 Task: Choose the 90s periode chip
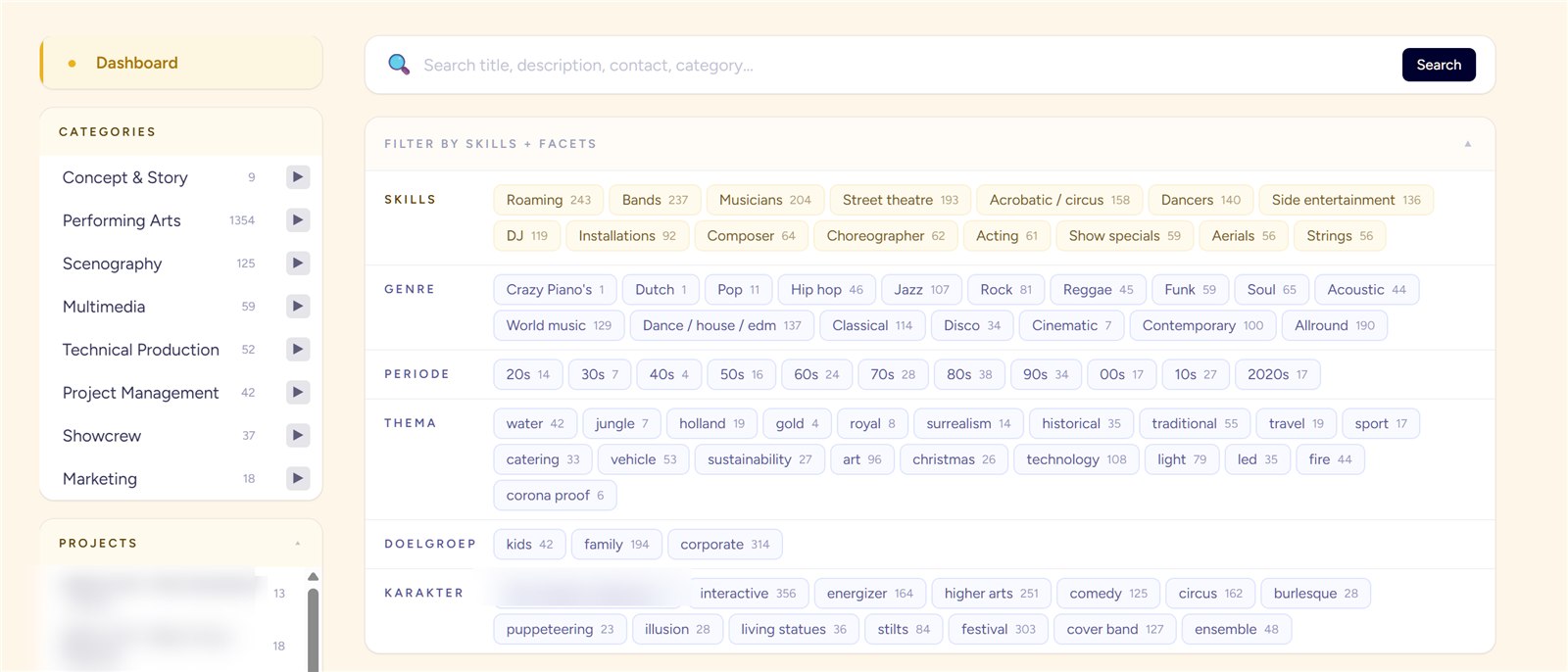pos(1046,375)
